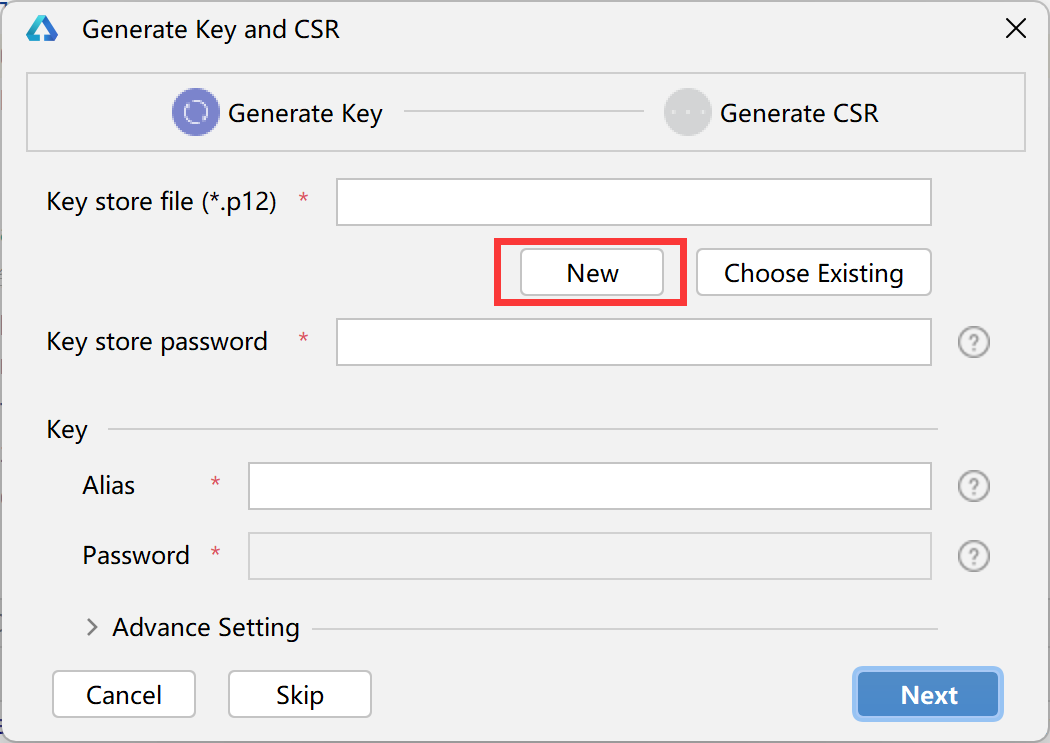The image size is (1050, 743).
Task: Expand the Advance Setting section
Action: point(92,627)
